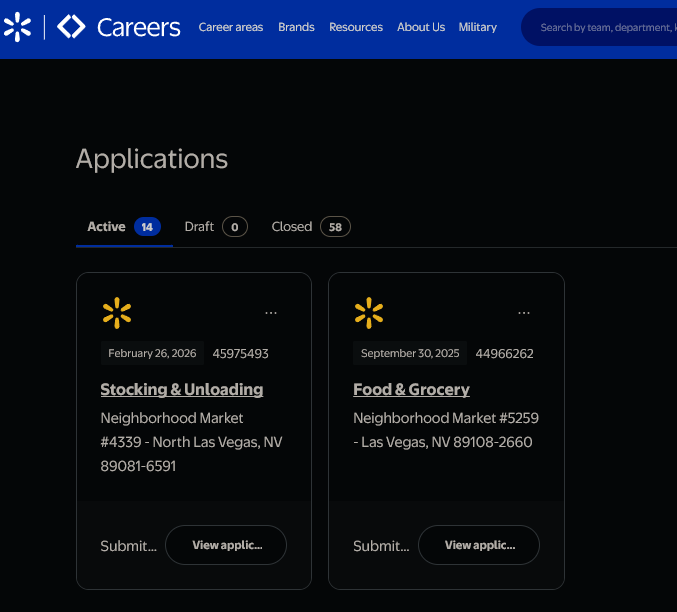Open the Careers home title link

tap(139, 27)
